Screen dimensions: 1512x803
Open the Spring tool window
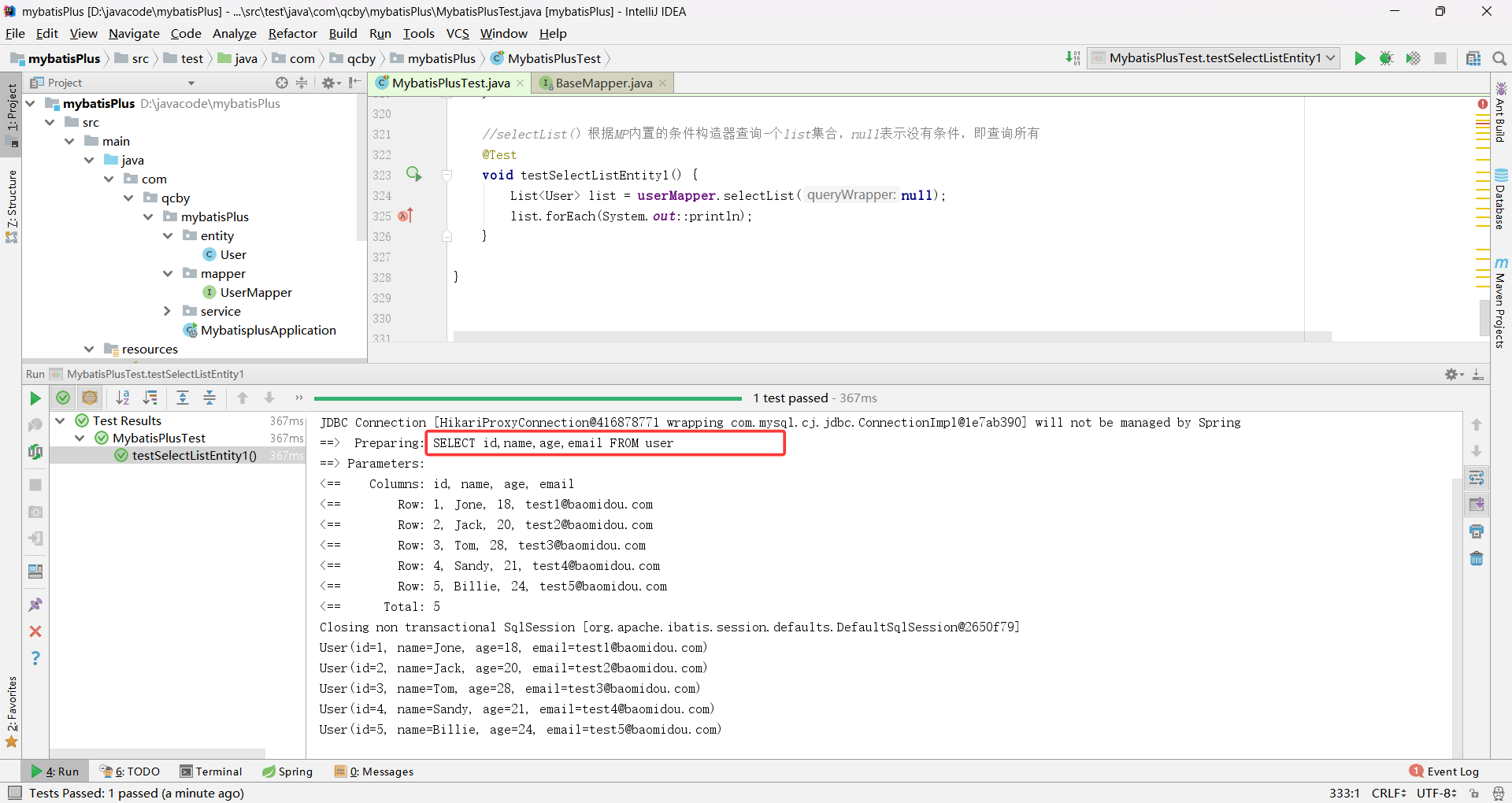click(287, 772)
